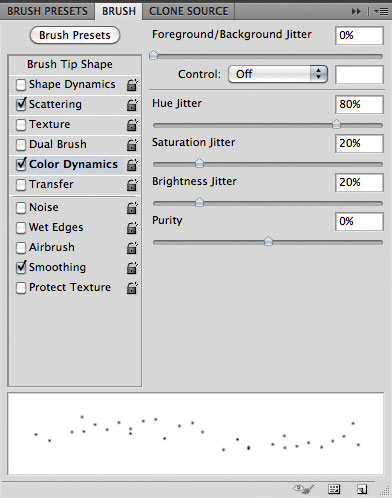Click the lock icon beside Shape Dynamics
Viewport: 392px width, 498px height.
point(132,85)
